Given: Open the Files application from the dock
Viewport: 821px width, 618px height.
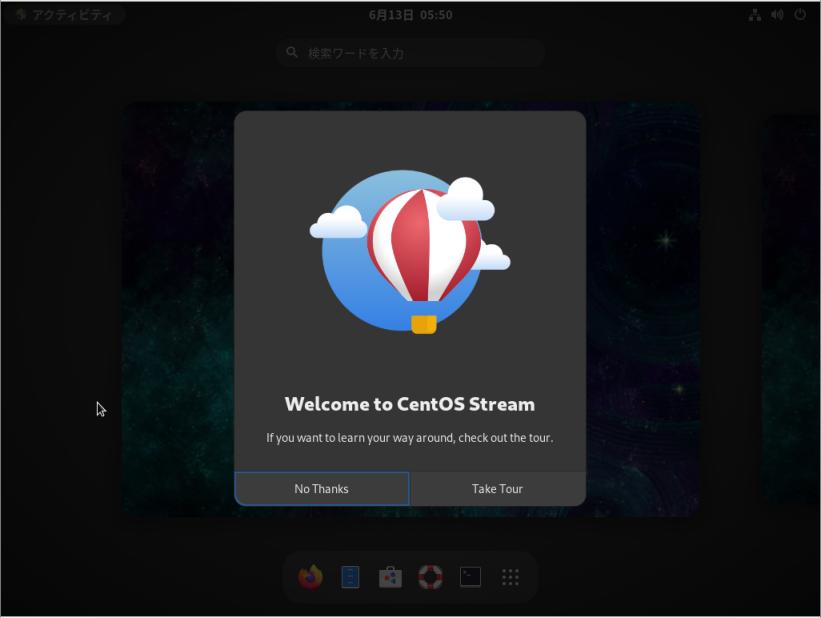Looking at the screenshot, I should [350, 577].
